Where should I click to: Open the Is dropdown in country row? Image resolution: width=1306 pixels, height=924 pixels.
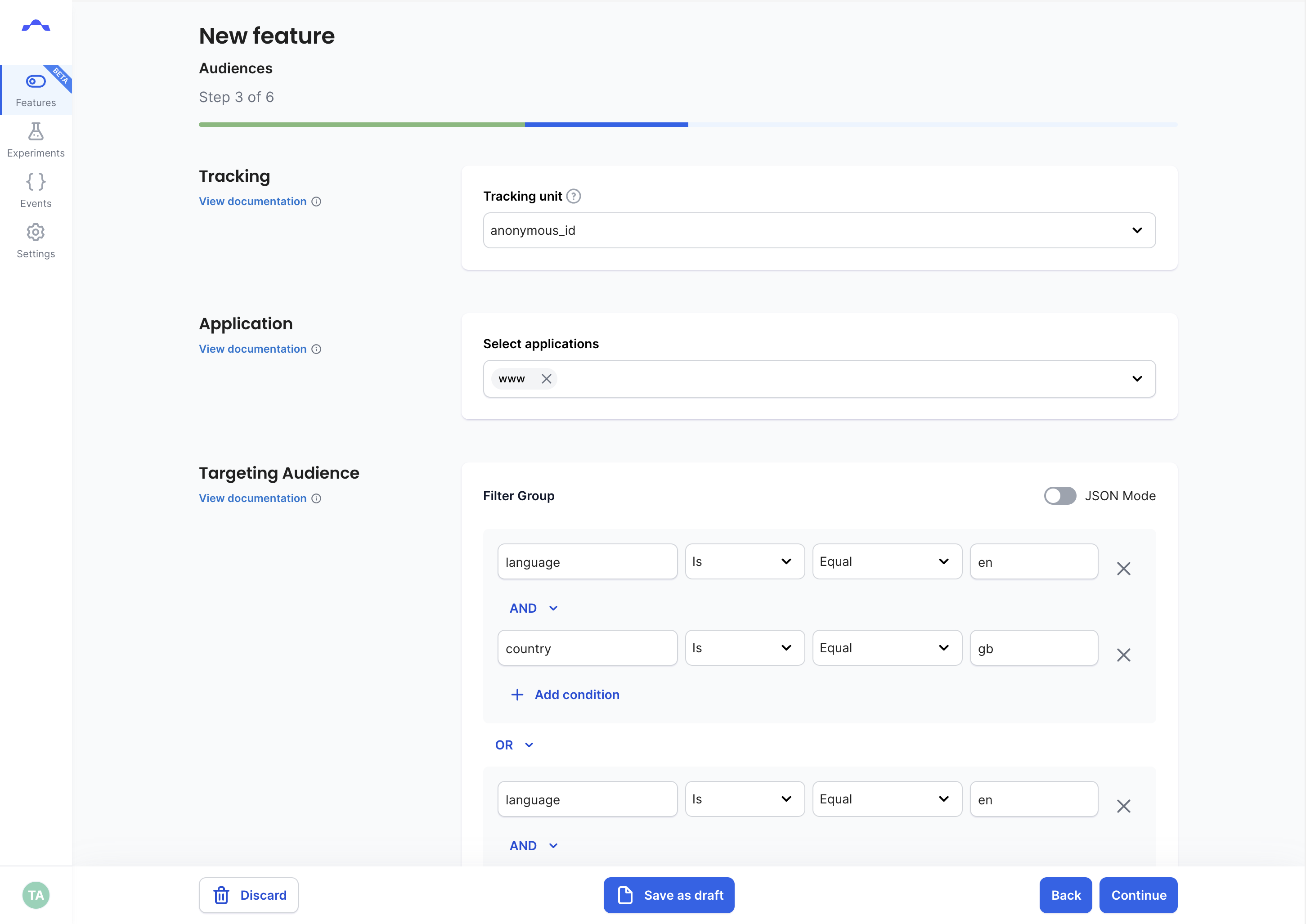[745, 648]
